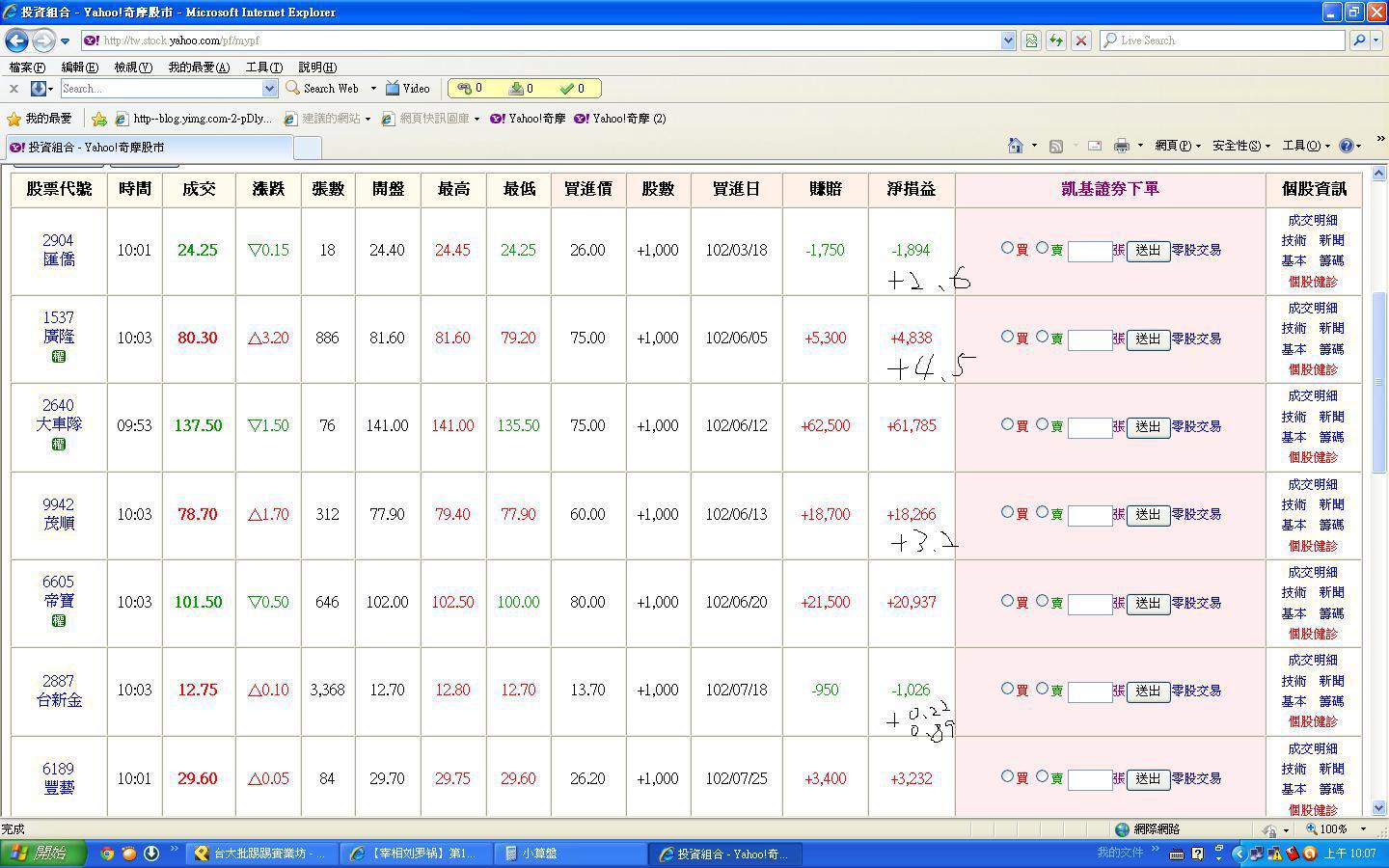Screen dimensions: 1389x868
Task: Click the browser Back arrow button
Action: tap(16, 41)
